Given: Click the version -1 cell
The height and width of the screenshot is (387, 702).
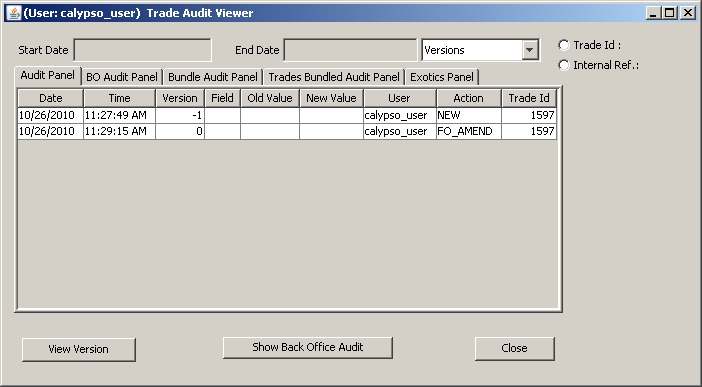Looking at the screenshot, I should (x=180, y=116).
